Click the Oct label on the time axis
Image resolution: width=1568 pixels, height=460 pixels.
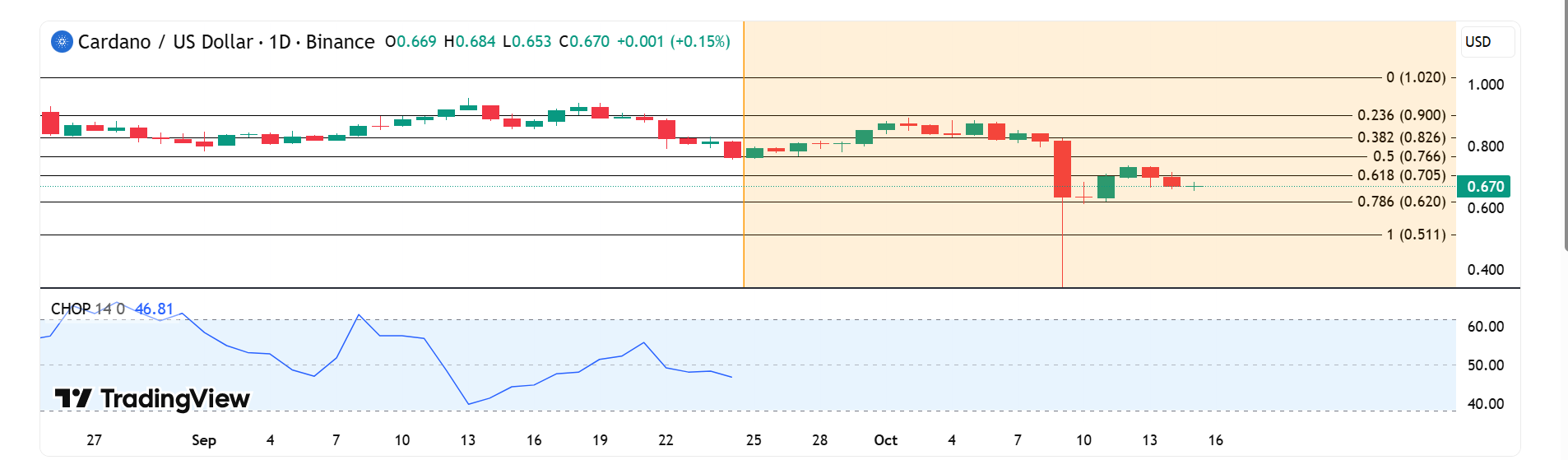pos(885,440)
